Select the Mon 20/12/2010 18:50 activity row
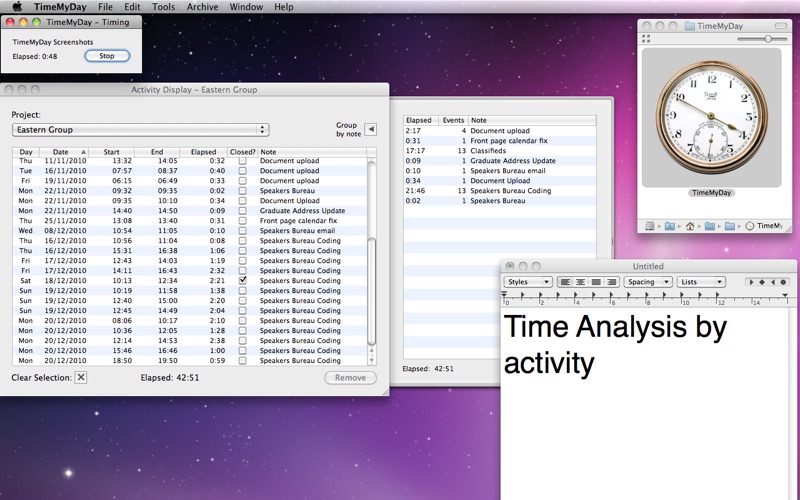The height and width of the screenshot is (500, 800). point(189,360)
